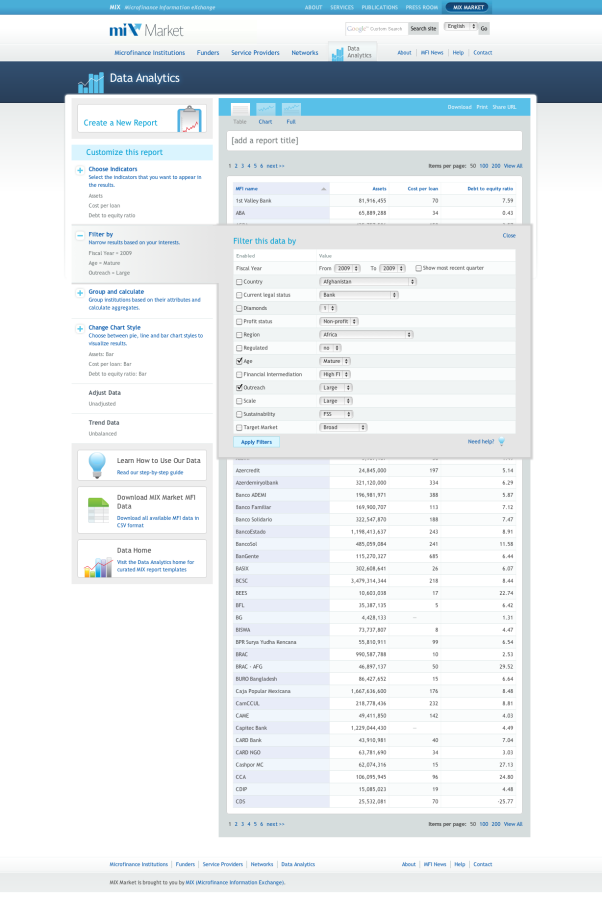Open Read our step-by-step guide link

click(150, 472)
